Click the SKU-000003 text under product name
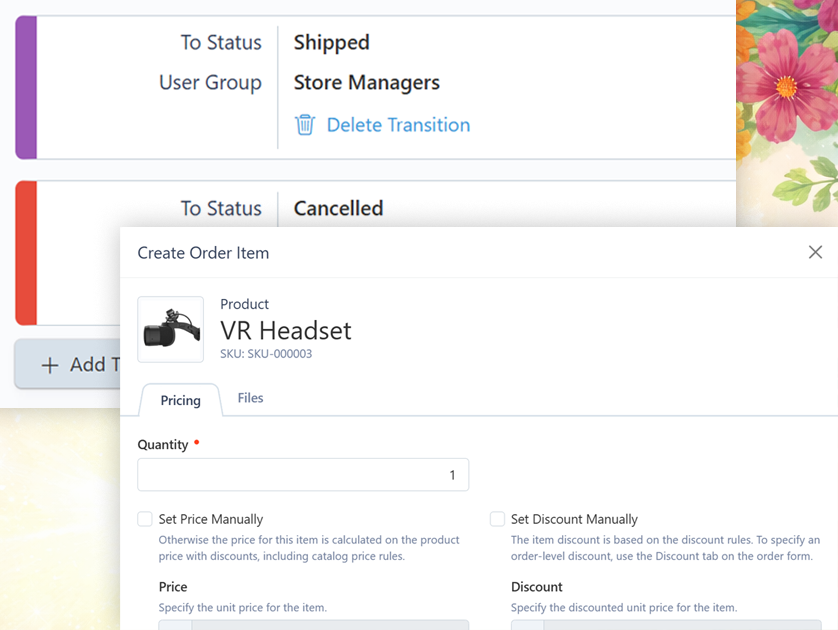Image resolution: width=838 pixels, height=630 pixels. point(266,354)
